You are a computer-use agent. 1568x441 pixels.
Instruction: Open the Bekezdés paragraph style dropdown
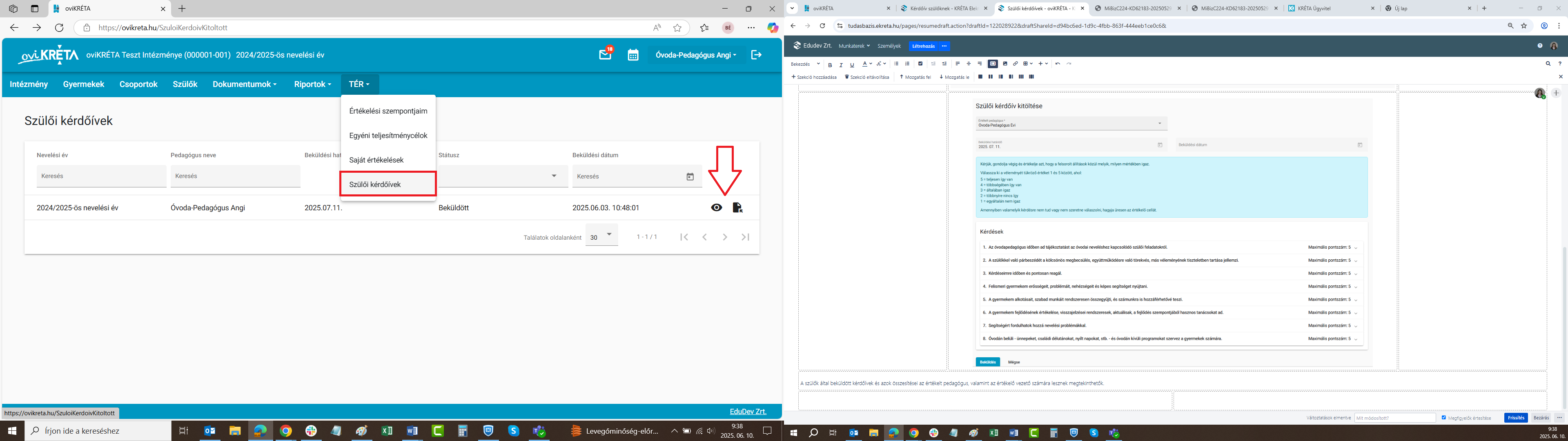pyautogui.click(x=805, y=64)
